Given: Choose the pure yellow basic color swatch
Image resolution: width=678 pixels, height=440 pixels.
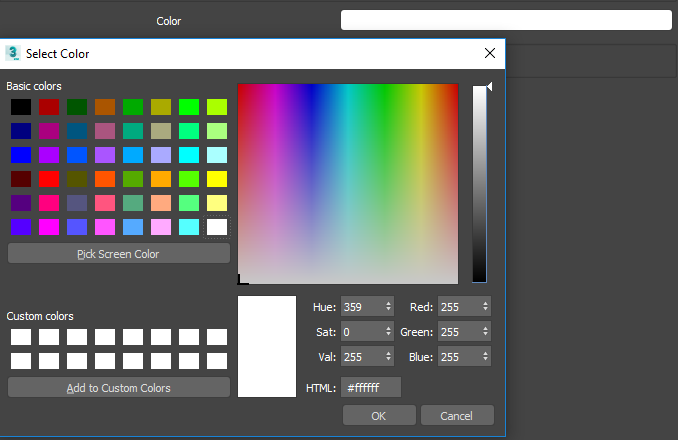Looking at the screenshot, I should click(217, 179).
